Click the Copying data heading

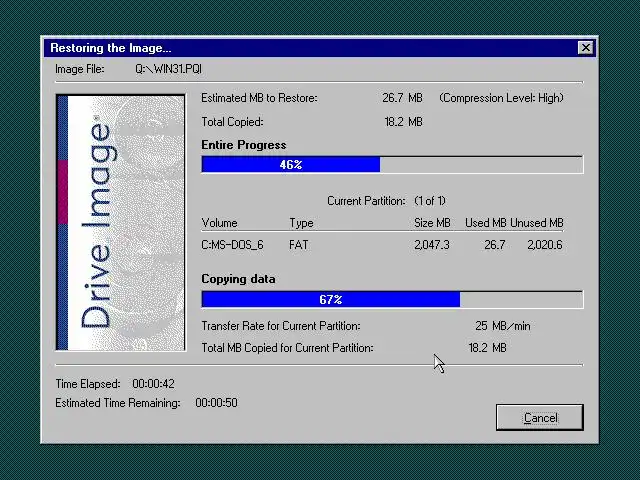[x=238, y=279]
